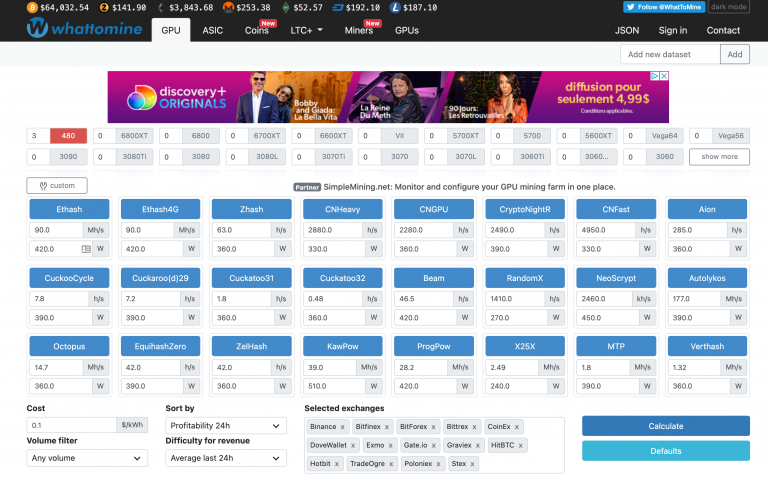Viewport: 768px width, 477px height.
Task: Remove Poloniex exchange tag
Action: coord(438,464)
